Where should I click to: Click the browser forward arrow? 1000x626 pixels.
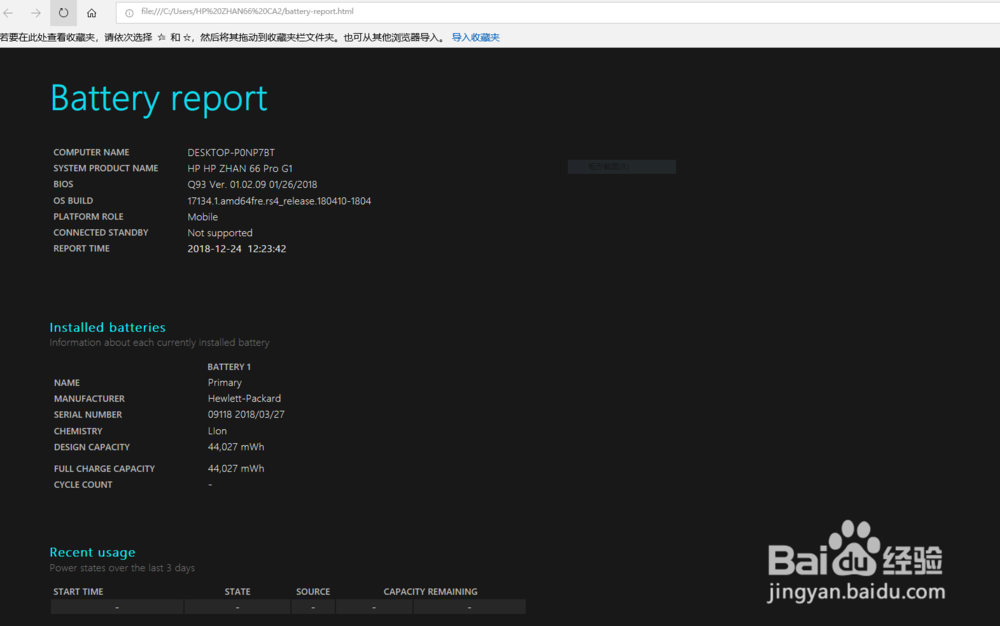36,13
